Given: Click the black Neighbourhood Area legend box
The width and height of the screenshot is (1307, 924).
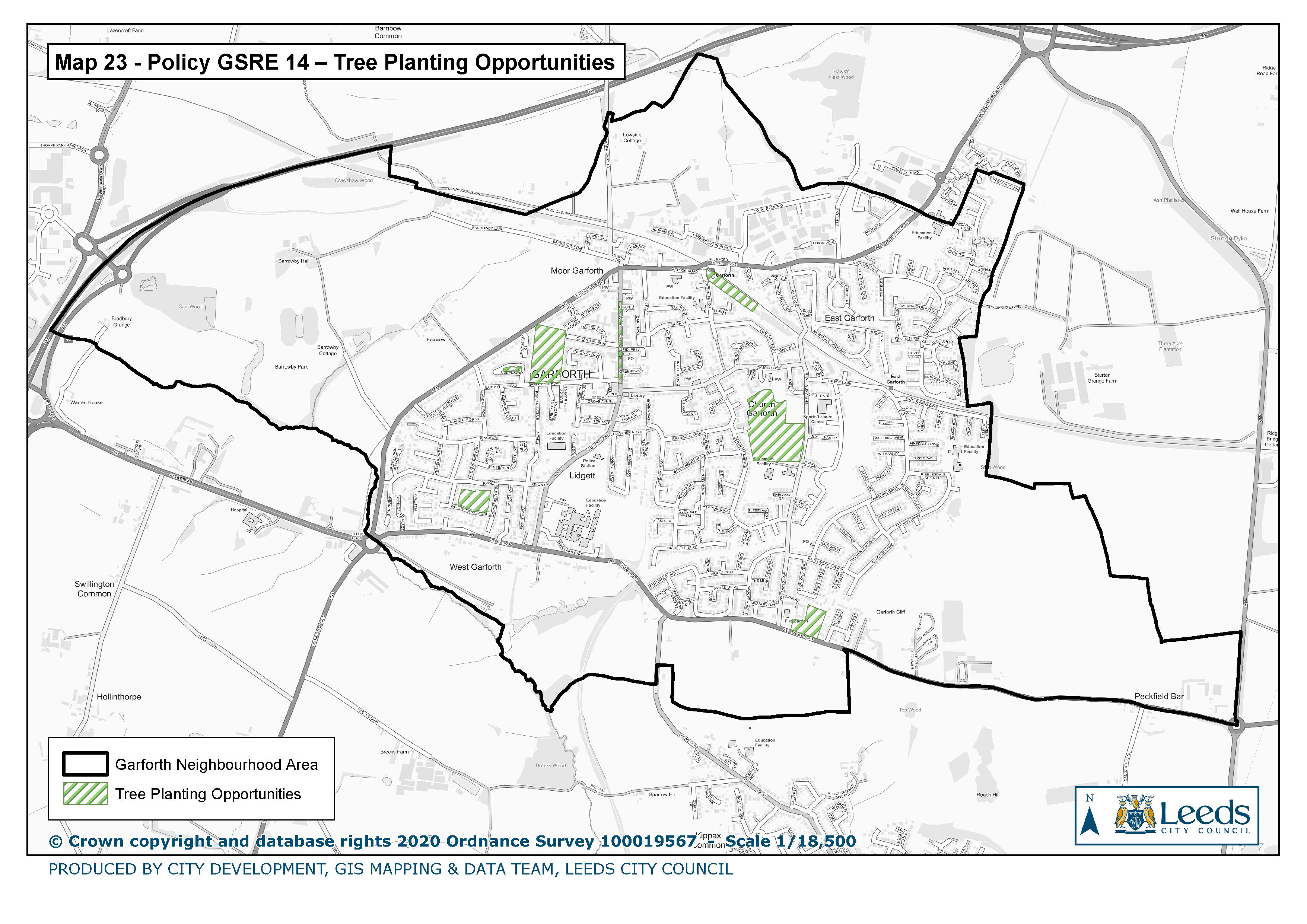Looking at the screenshot, I should [85, 764].
